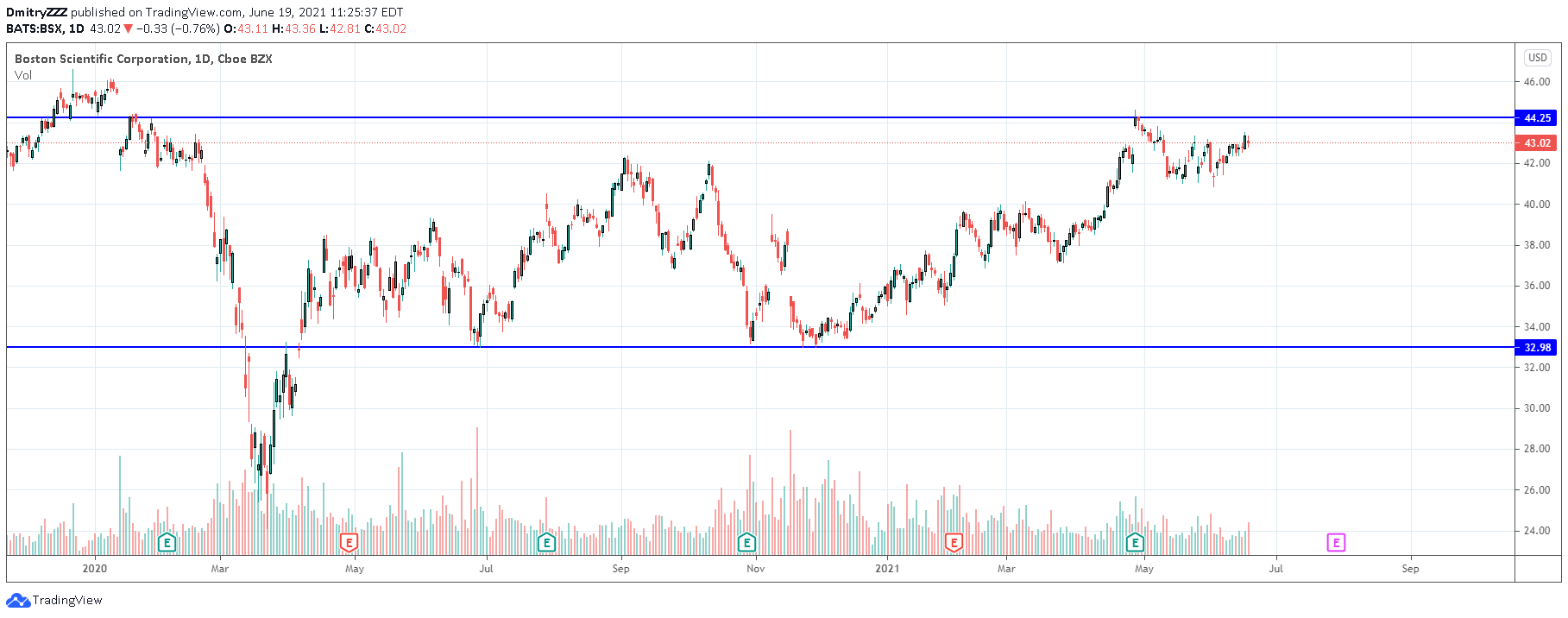The height and width of the screenshot is (618, 1568).
Task: Click the DmitryZZZ author name
Action: pyautogui.click(x=37, y=12)
